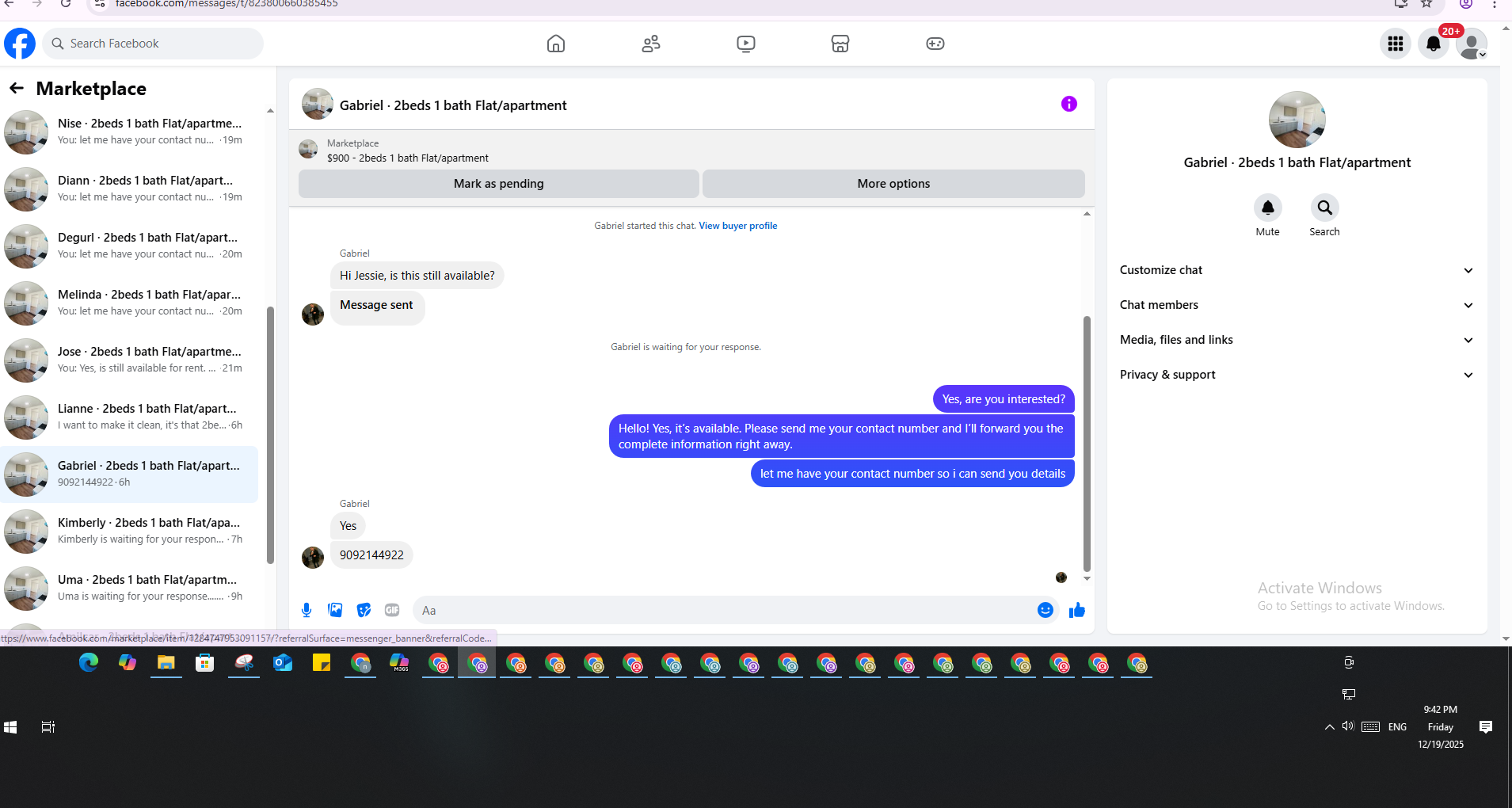Click phone number message 9092144922
This screenshot has height=808, width=1512.
[x=371, y=555]
